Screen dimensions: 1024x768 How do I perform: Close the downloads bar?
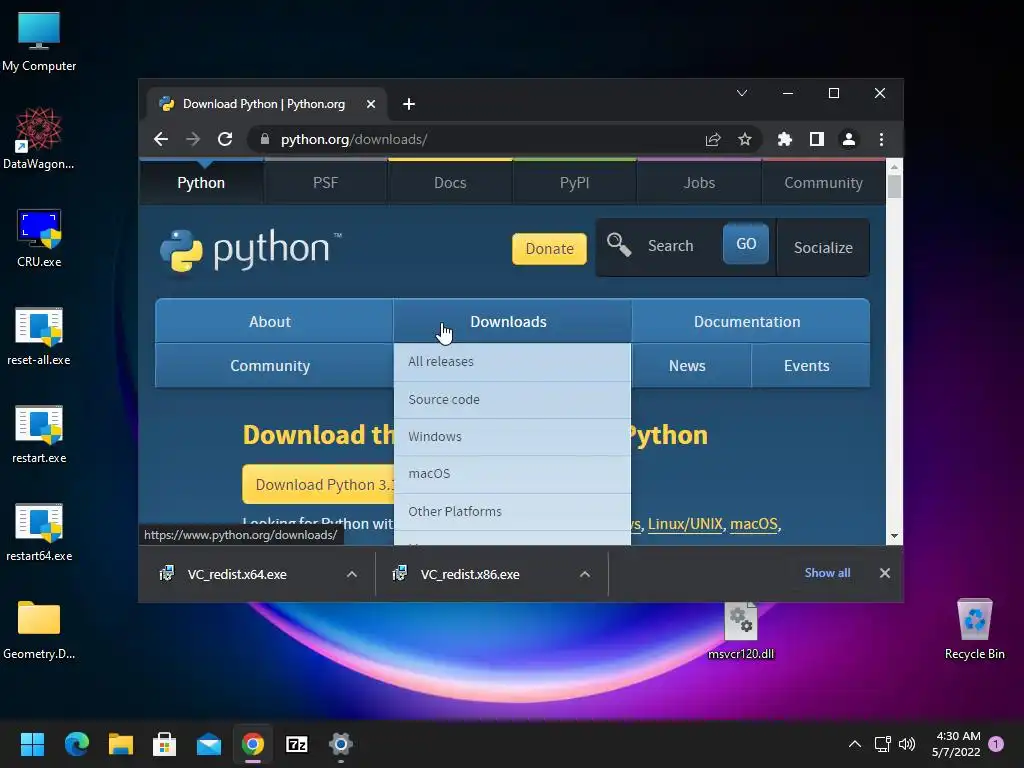click(x=884, y=573)
